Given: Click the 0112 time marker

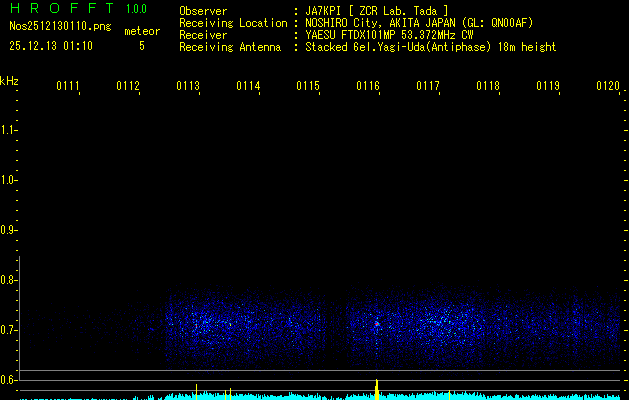Looking at the screenshot, I should coord(128,87).
